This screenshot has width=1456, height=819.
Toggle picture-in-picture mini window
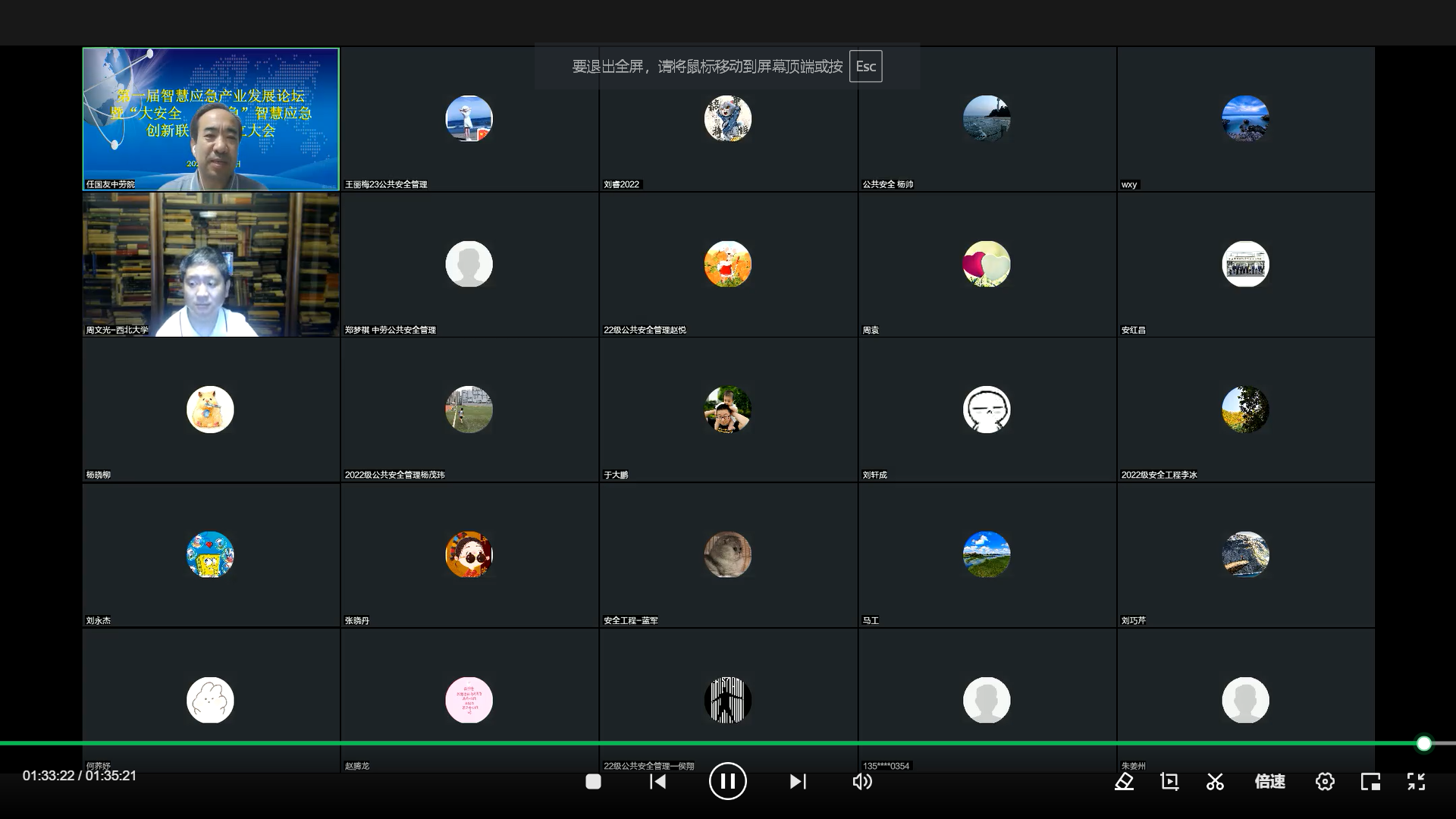(x=1370, y=782)
